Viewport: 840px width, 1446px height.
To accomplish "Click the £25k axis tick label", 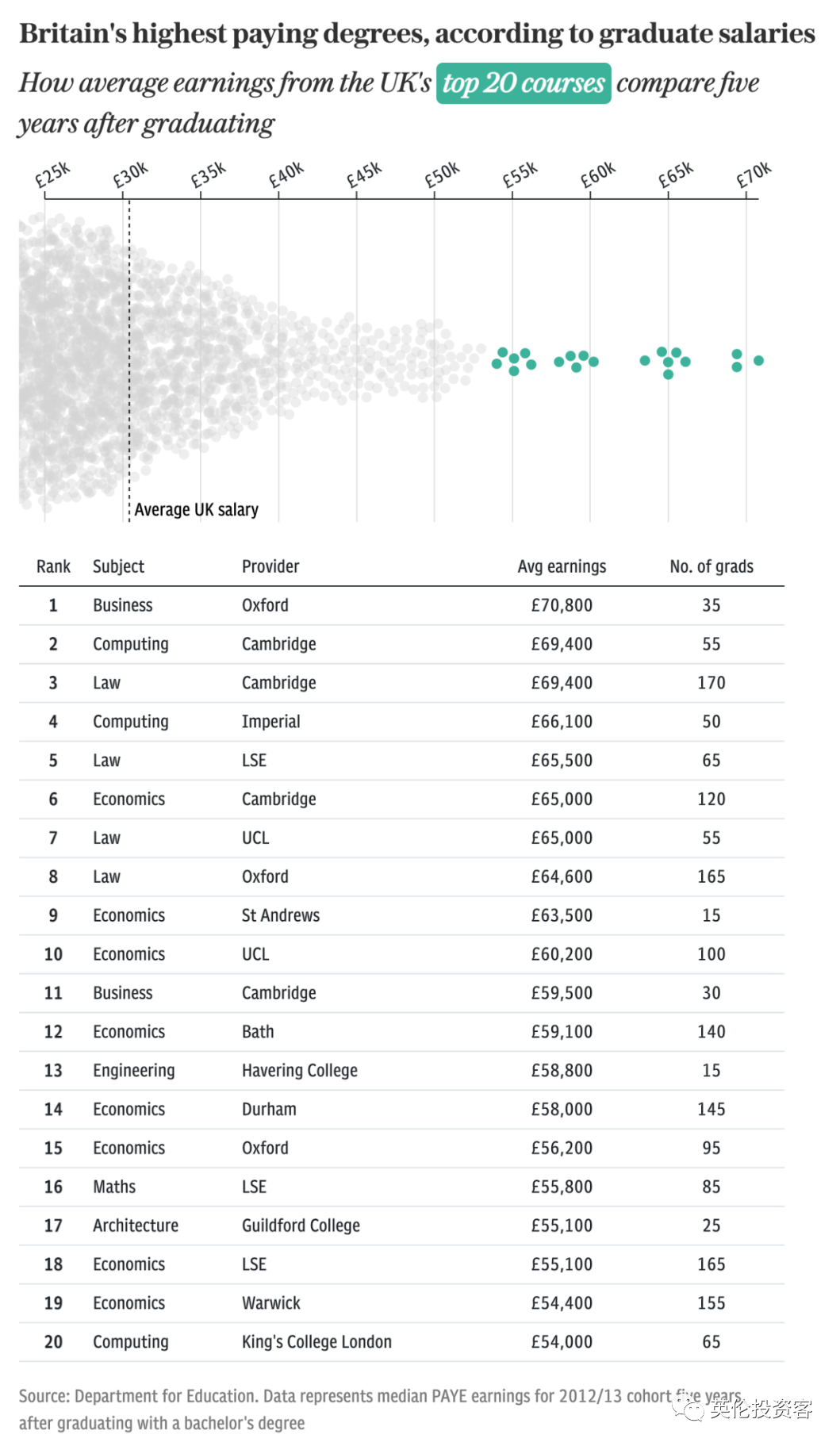I will pos(52,175).
